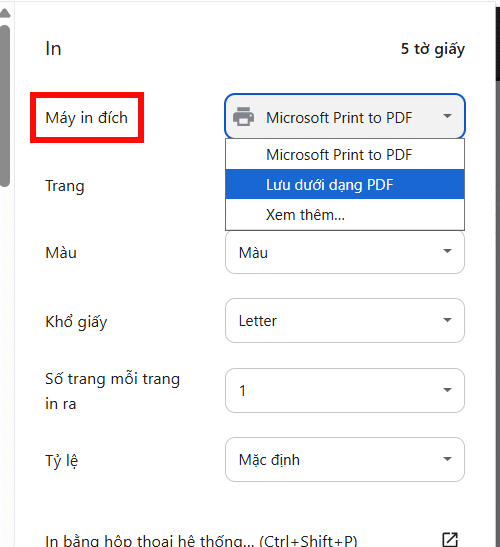
Task: Click the scroll up arrow
Action: tap(5, 13)
